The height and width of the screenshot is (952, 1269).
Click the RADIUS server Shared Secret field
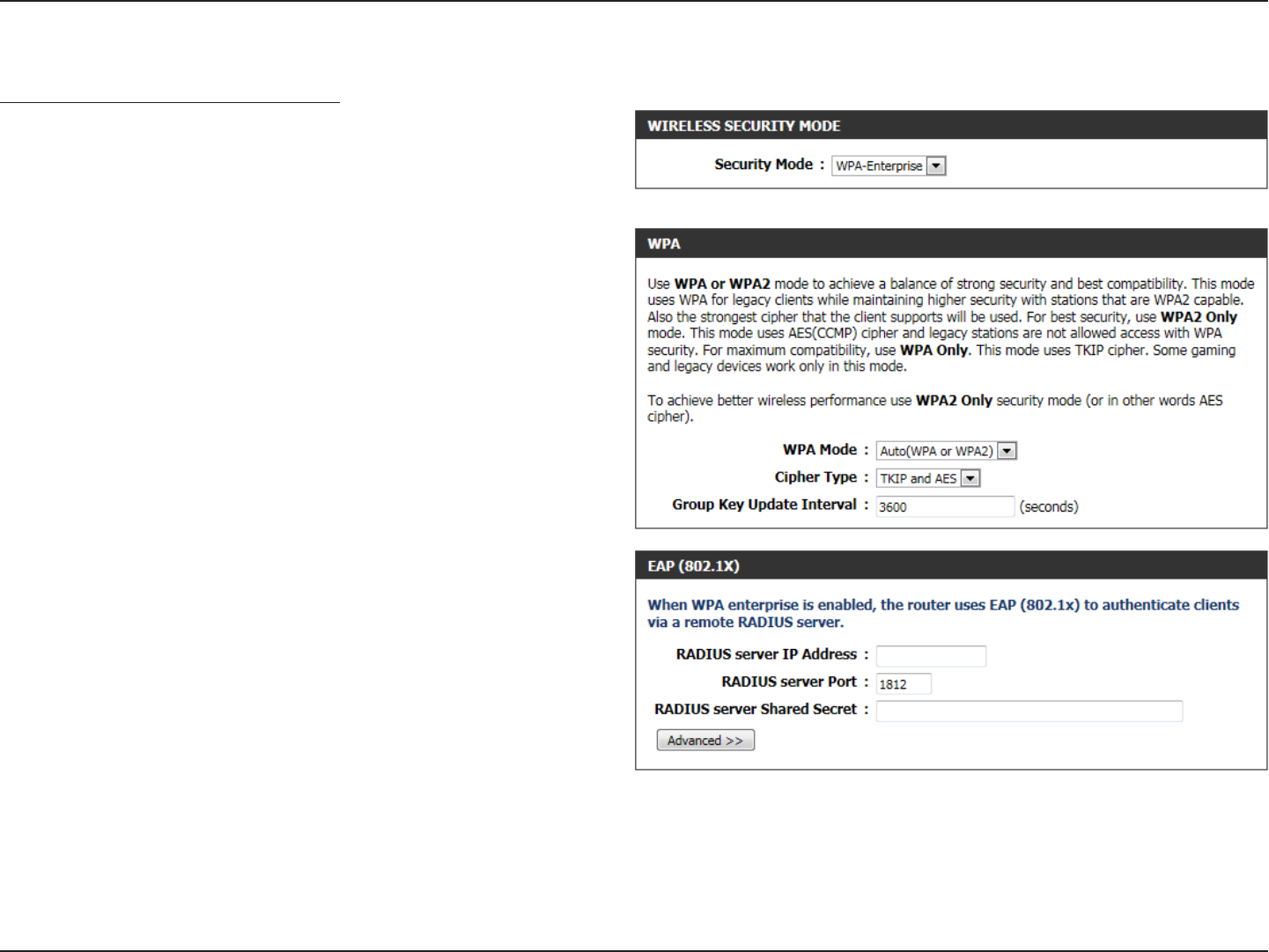click(1029, 711)
